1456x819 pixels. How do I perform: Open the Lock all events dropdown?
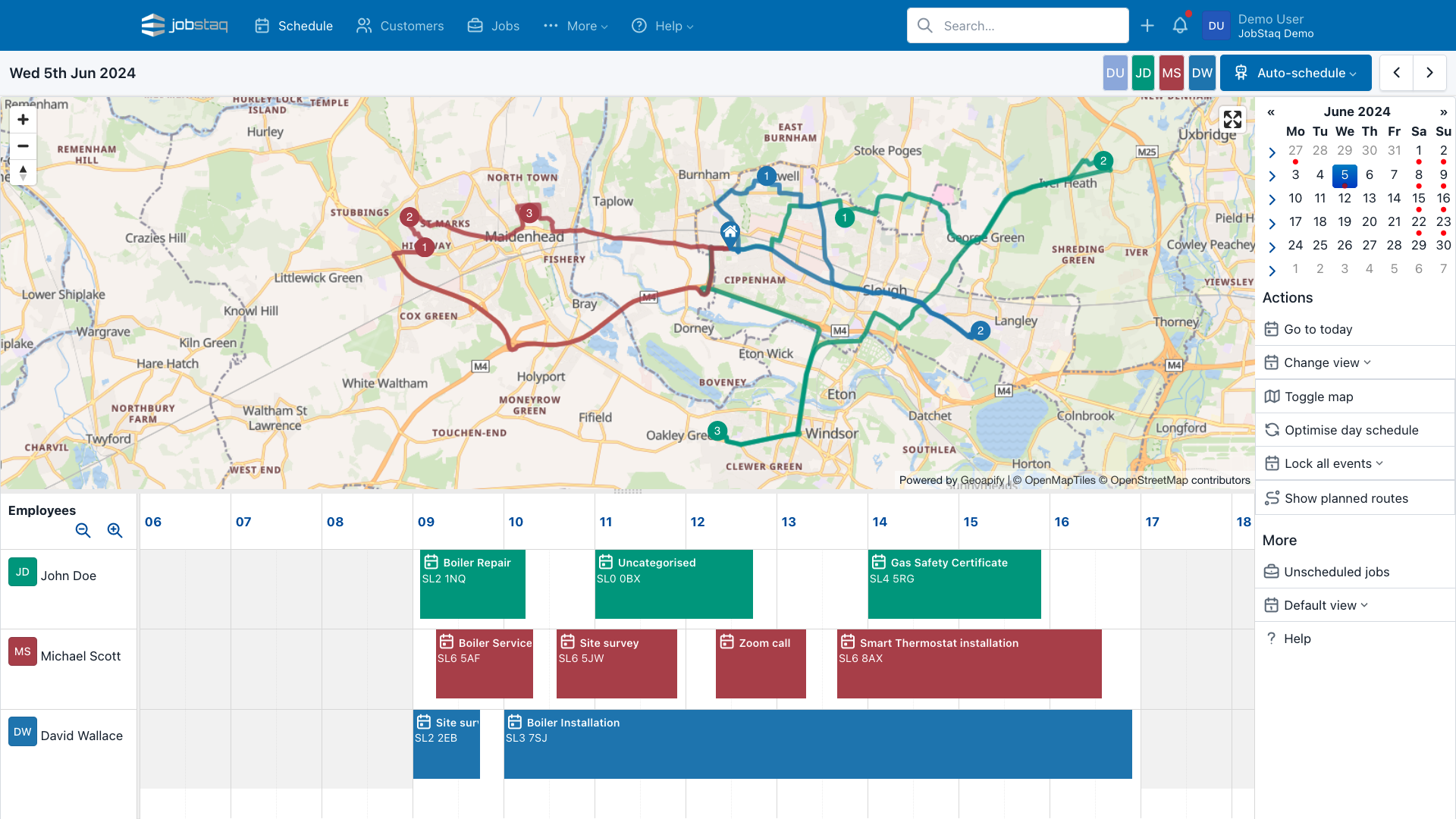pos(1326,463)
